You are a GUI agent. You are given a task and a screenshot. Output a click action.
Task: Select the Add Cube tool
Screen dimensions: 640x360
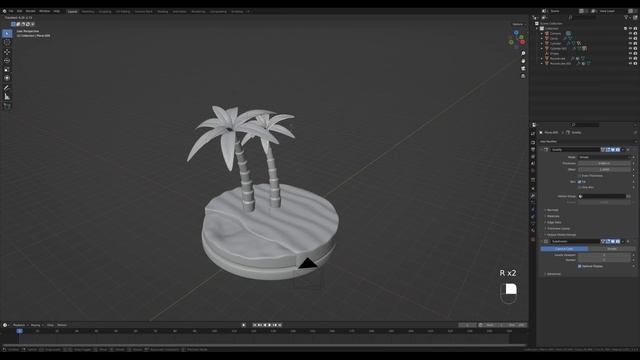[x=7, y=106]
